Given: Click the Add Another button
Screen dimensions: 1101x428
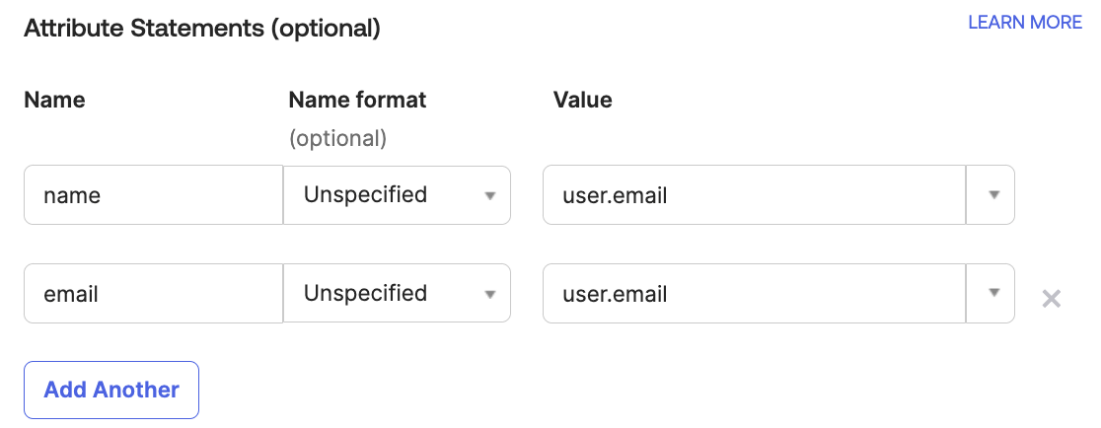Looking at the screenshot, I should coord(111,390).
